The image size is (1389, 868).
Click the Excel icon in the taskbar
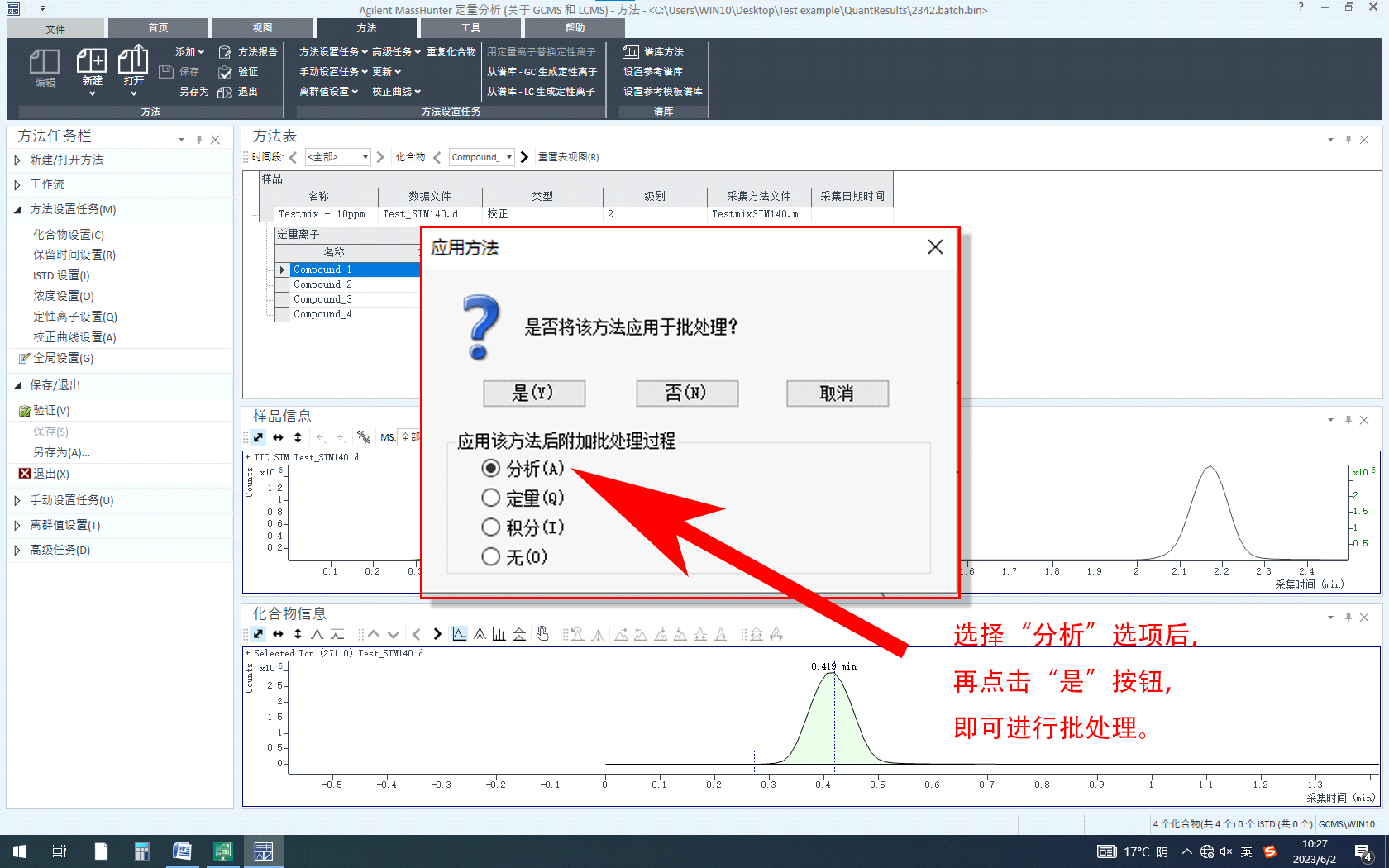(223, 851)
